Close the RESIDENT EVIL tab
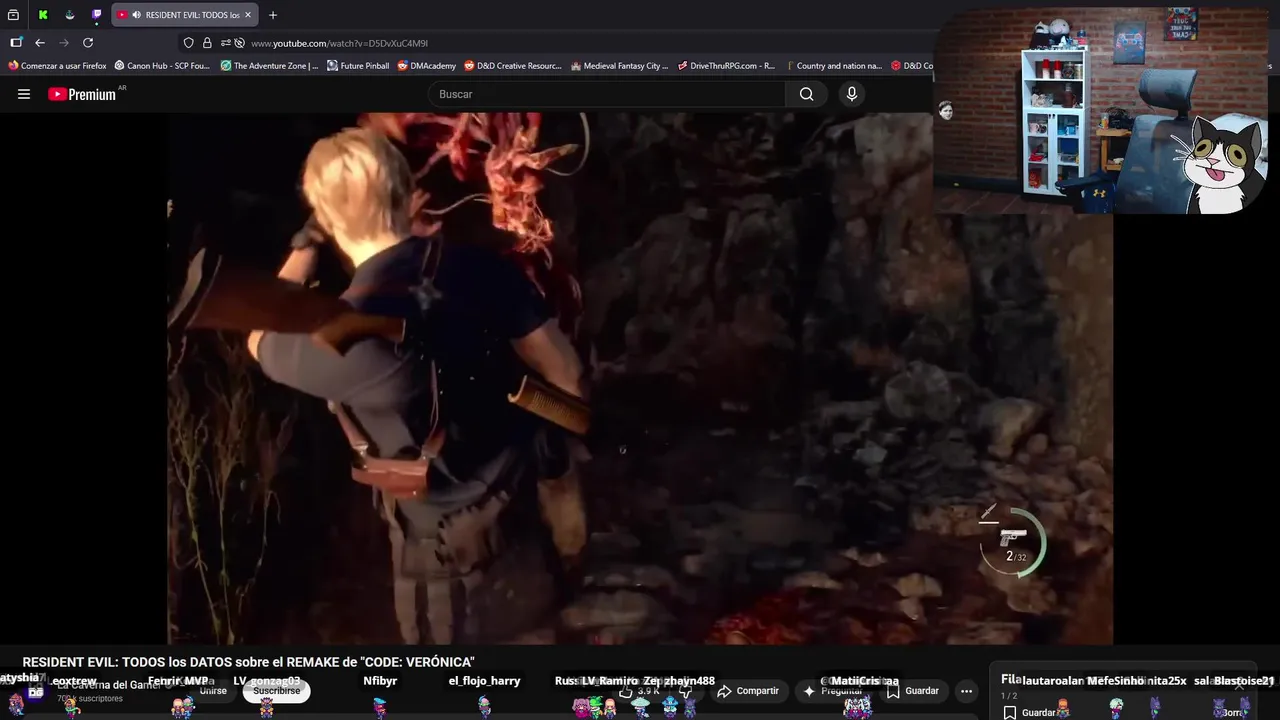1280x720 pixels. click(248, 15)
